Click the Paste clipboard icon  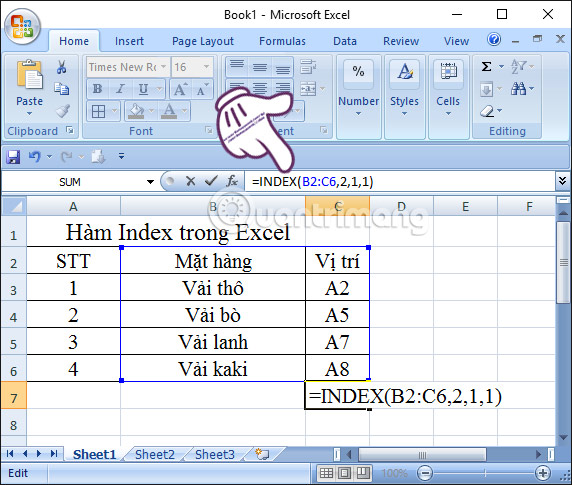pyautogui.click(x=29, y=75)
